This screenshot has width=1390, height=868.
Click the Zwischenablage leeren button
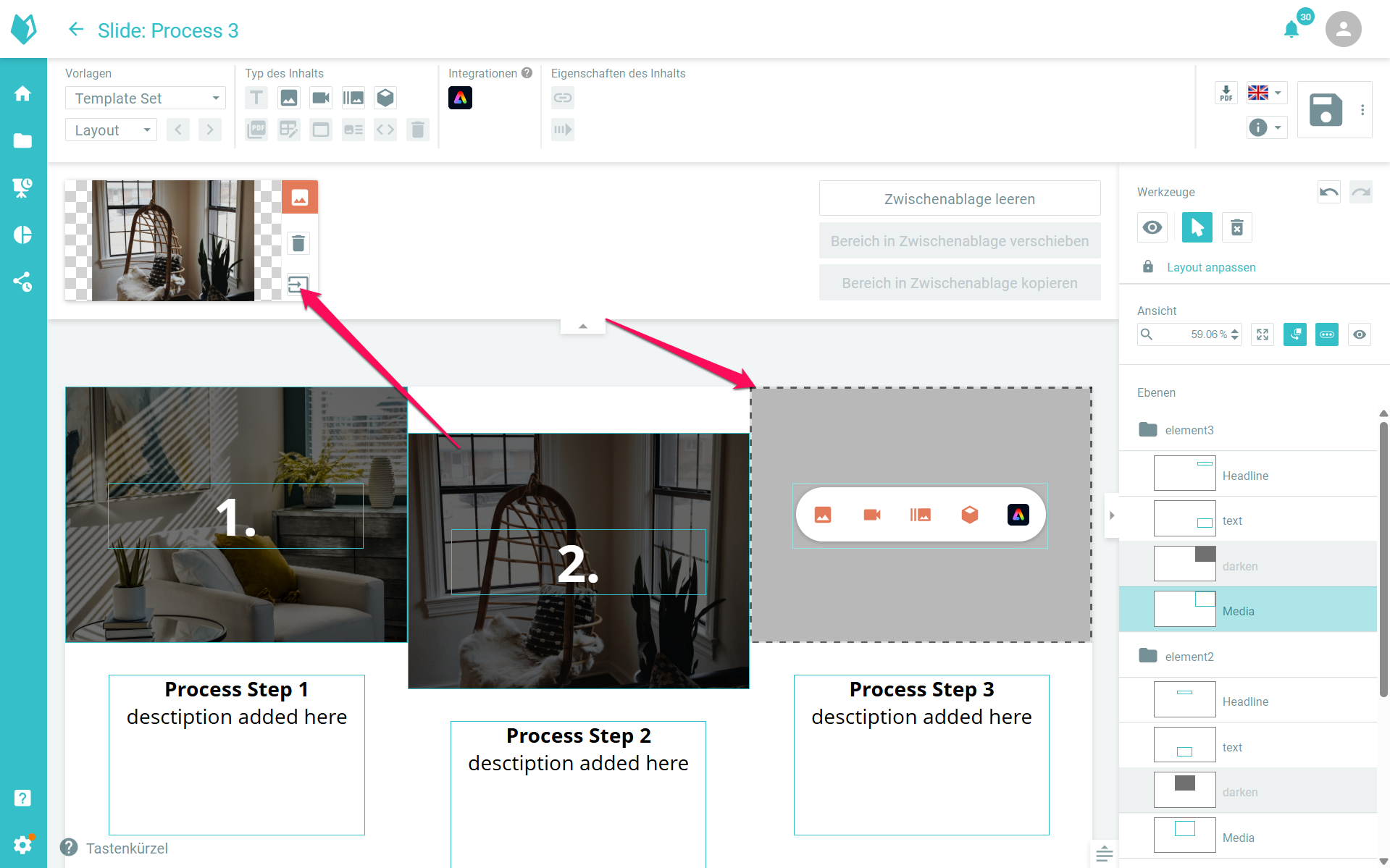click(x=959, y=199)
